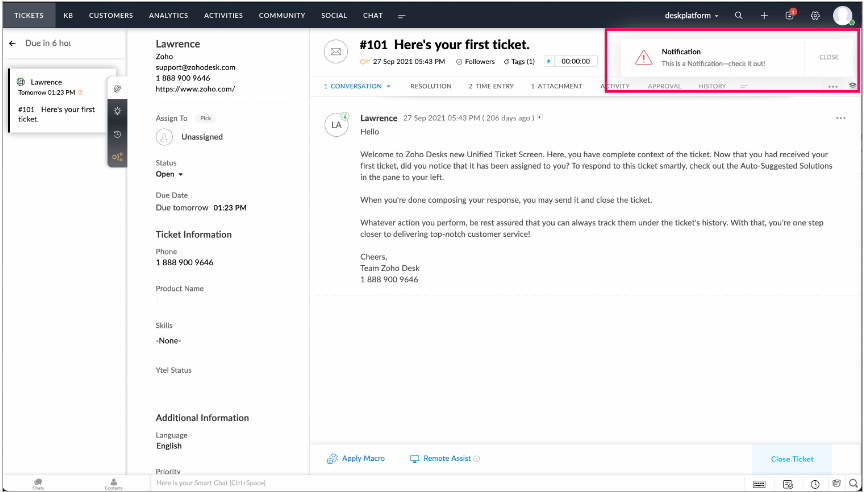Switch to the Resolution tab
The image size is (864, 492).
pos(430,86)
